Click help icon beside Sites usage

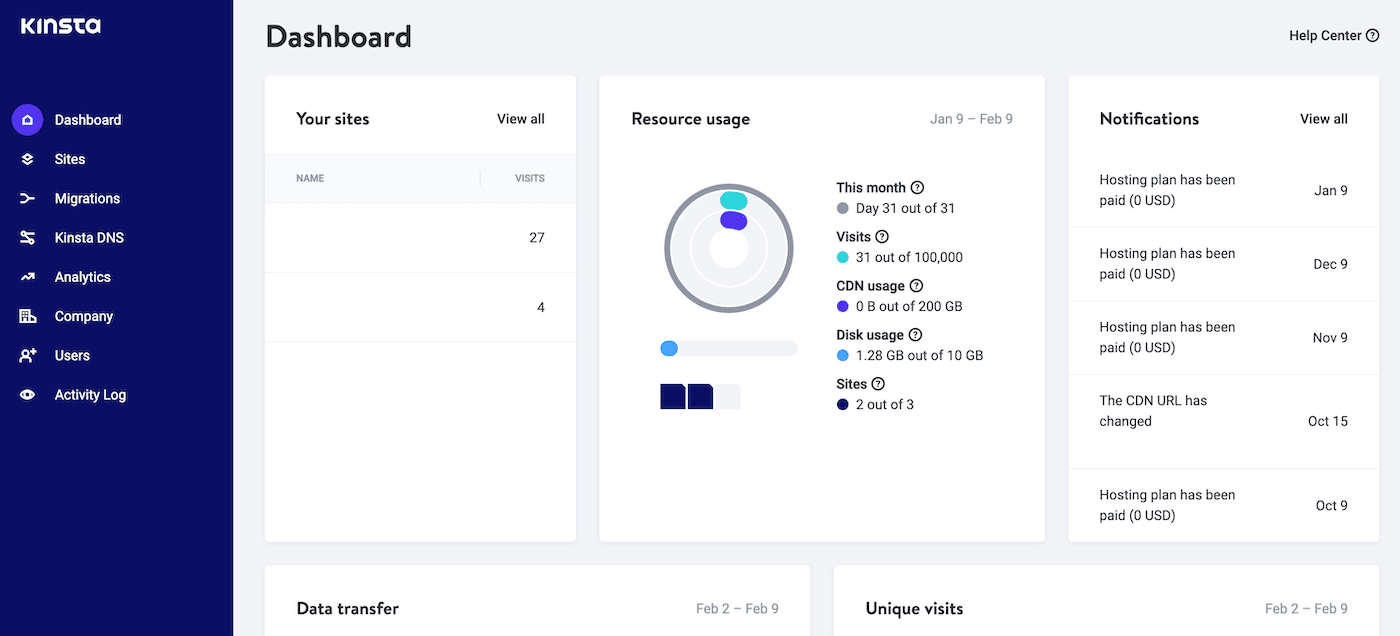point(878,384)
